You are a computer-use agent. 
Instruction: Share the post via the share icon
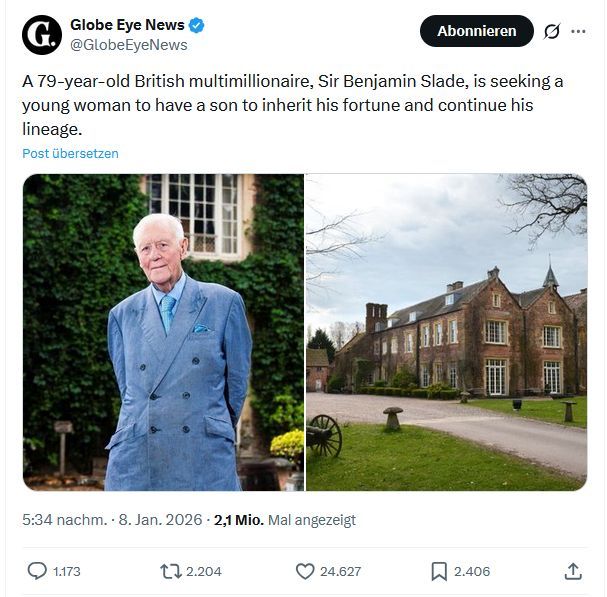pos(573,571)
